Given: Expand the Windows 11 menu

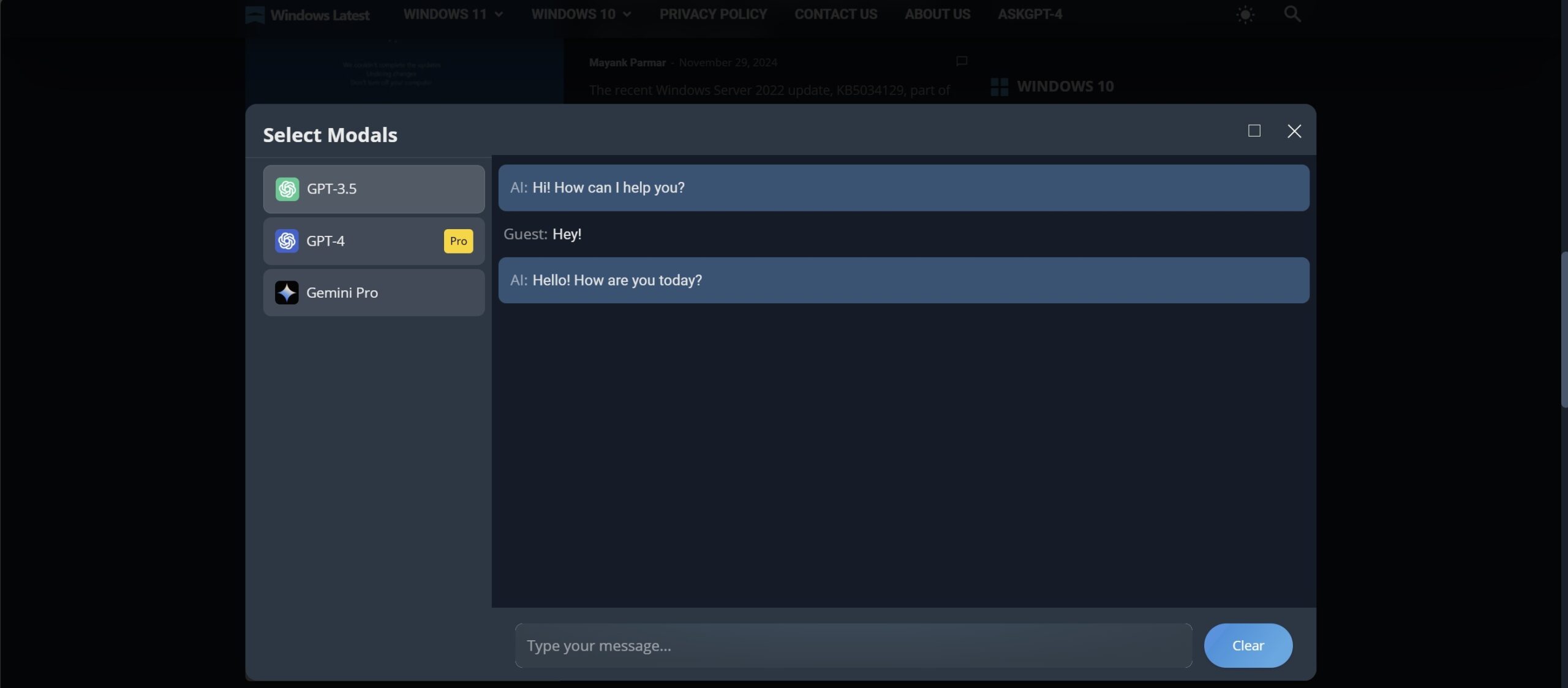Looking at the screenshot, I should click(x=453, y=14).
